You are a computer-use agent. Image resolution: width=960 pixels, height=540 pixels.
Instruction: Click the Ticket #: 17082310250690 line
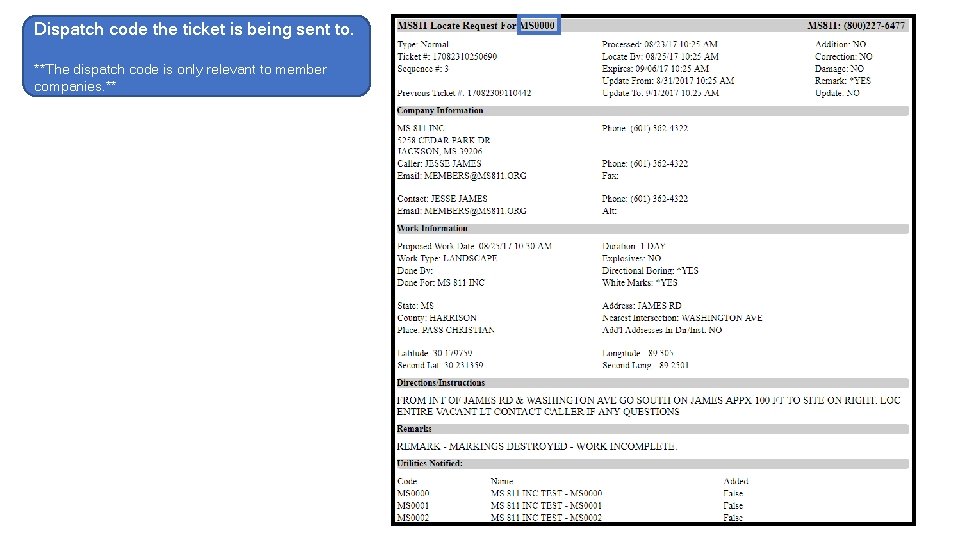(x=447, y=56)
